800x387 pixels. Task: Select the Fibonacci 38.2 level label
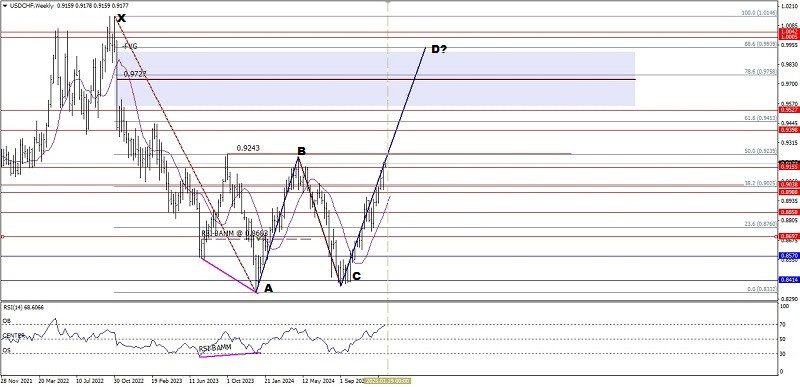tap(760, 183)
